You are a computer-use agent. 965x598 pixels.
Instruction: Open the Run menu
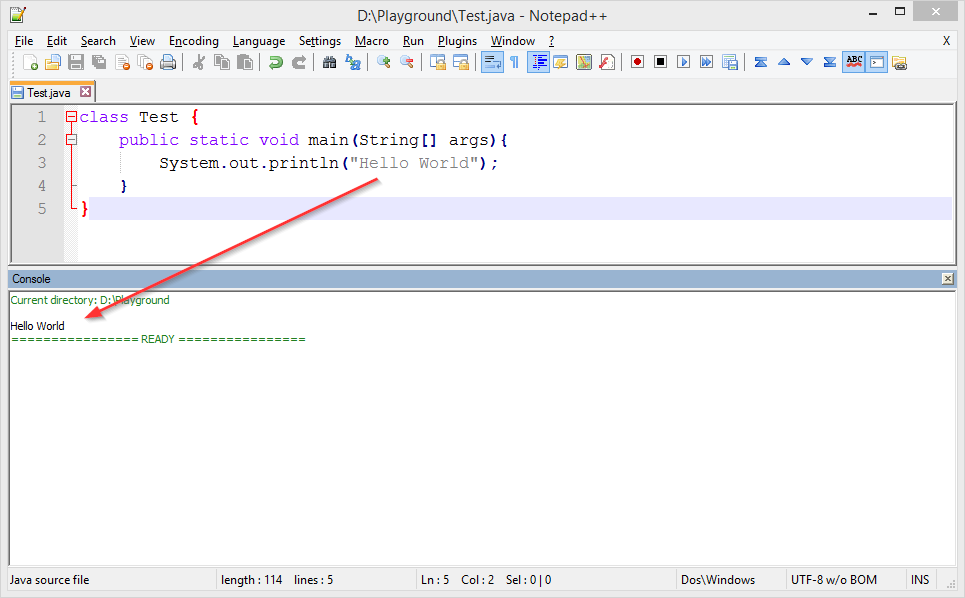pyautogui.click(x=413, y=41)
